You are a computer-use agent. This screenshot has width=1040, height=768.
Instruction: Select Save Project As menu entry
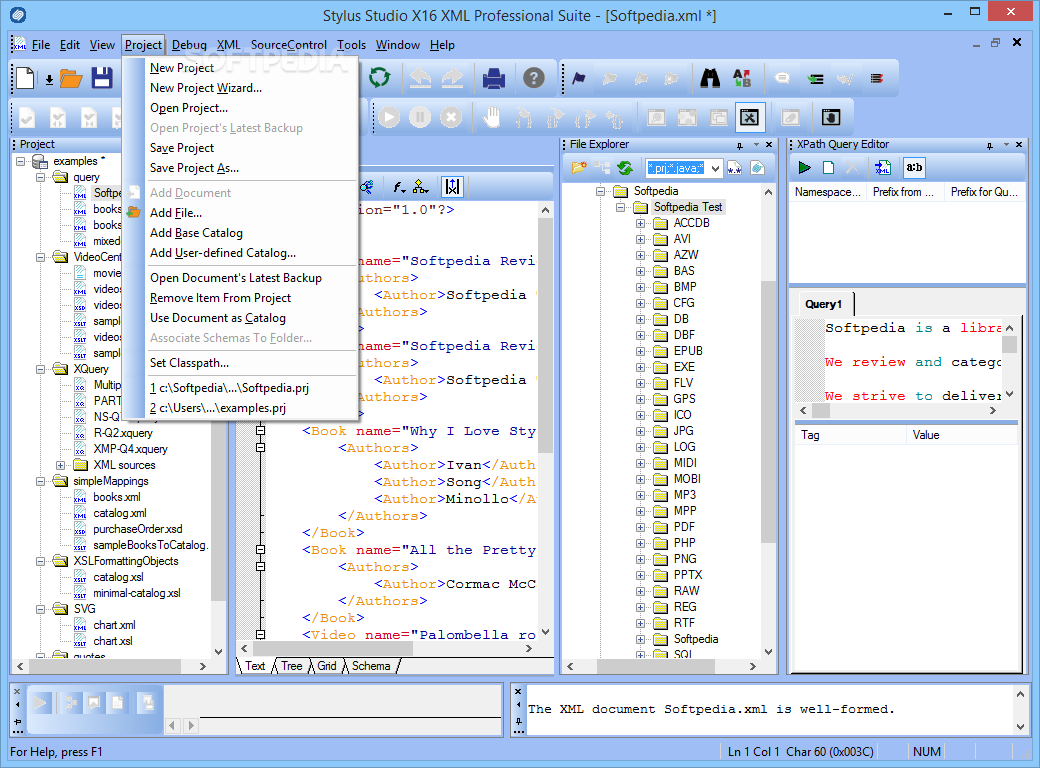coord(194,168)
